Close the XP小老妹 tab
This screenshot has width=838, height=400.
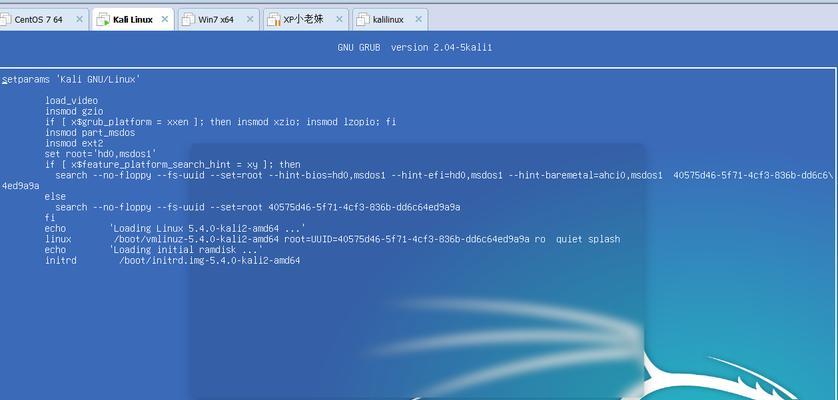coord(339,19)
